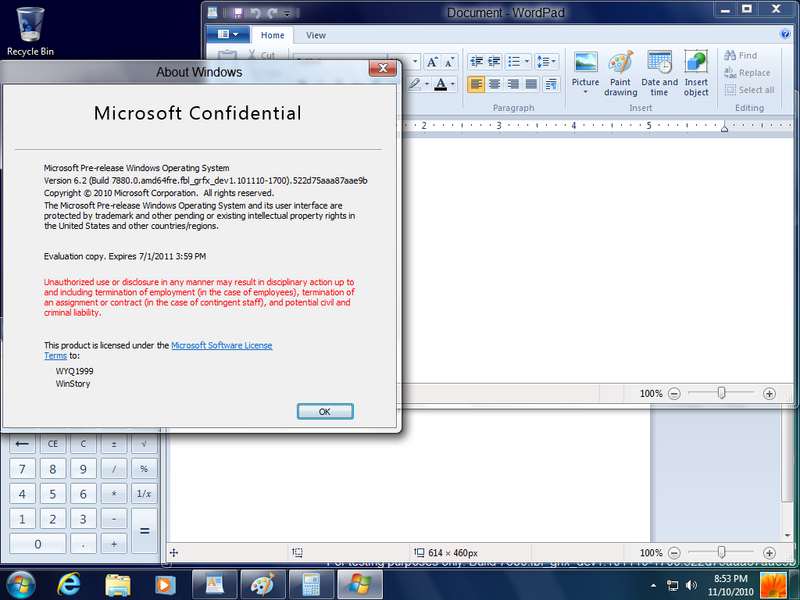The image size is (800, 600).
Task: Switch to WordPad View tab
Action: pyautogui.click(x=315, y=35)
